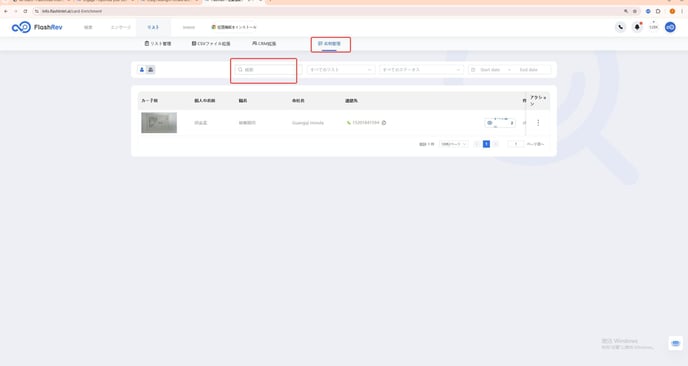Click the phone number 15201841594

tap(366, 123)
